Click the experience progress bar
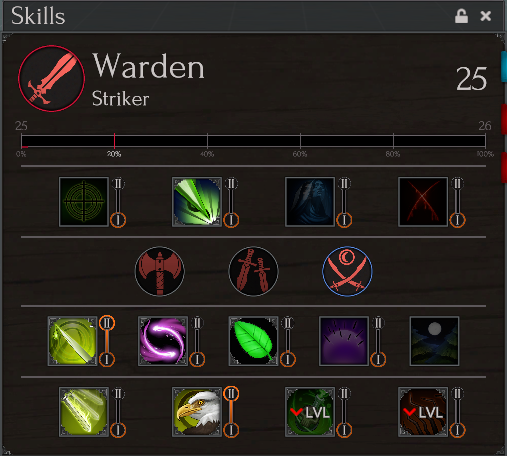 pos(253,141)
